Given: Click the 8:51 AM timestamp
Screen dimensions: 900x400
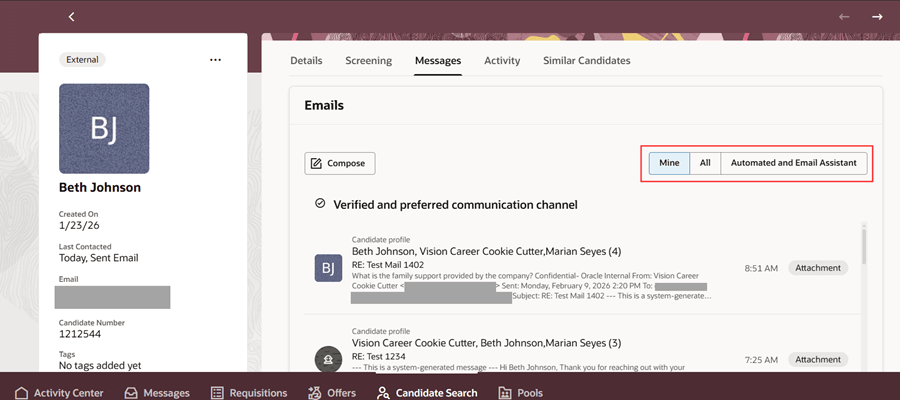Looking at the screenshot, I should click(x=761, y=268).
